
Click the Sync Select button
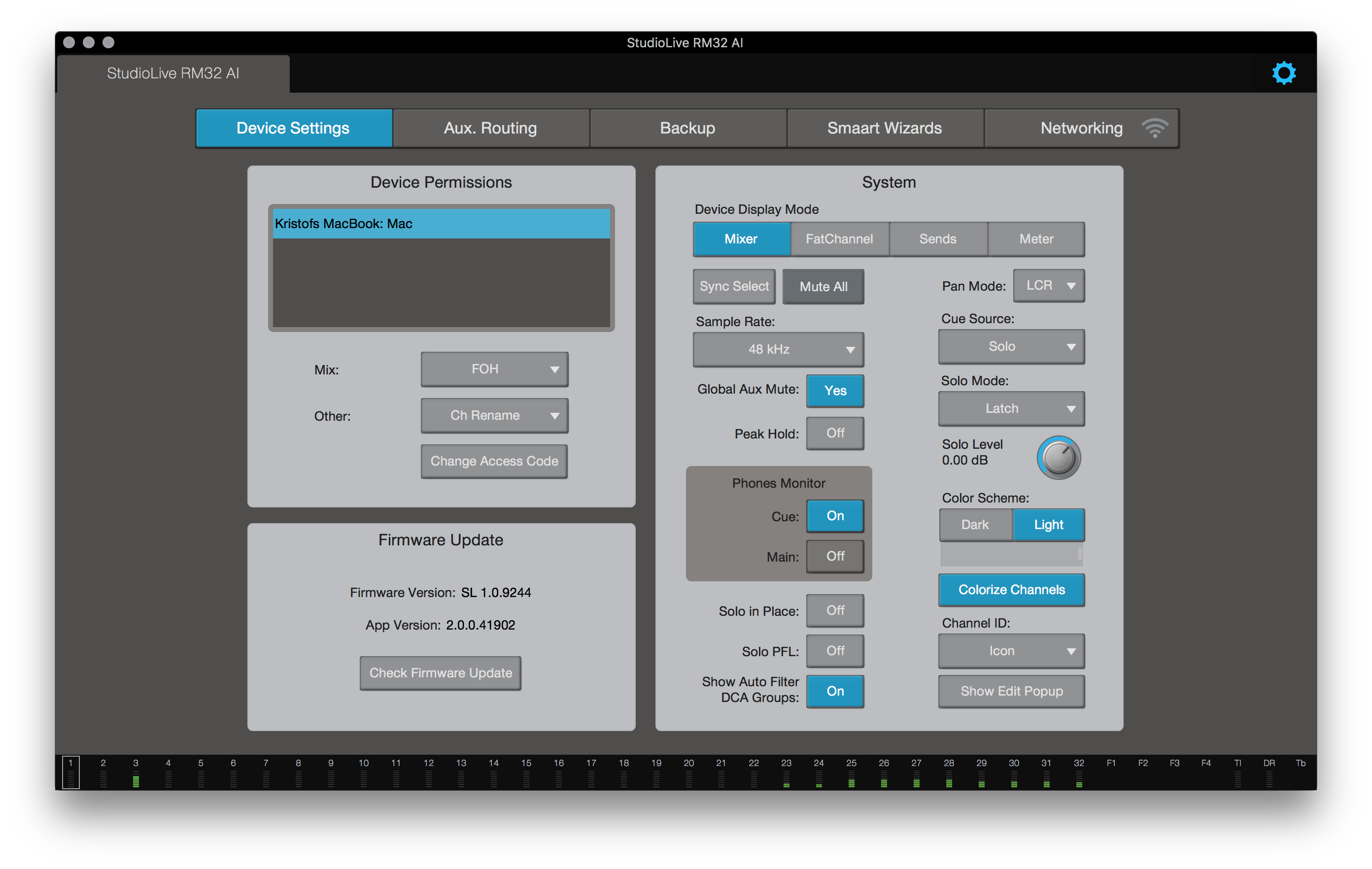[734, 286]
